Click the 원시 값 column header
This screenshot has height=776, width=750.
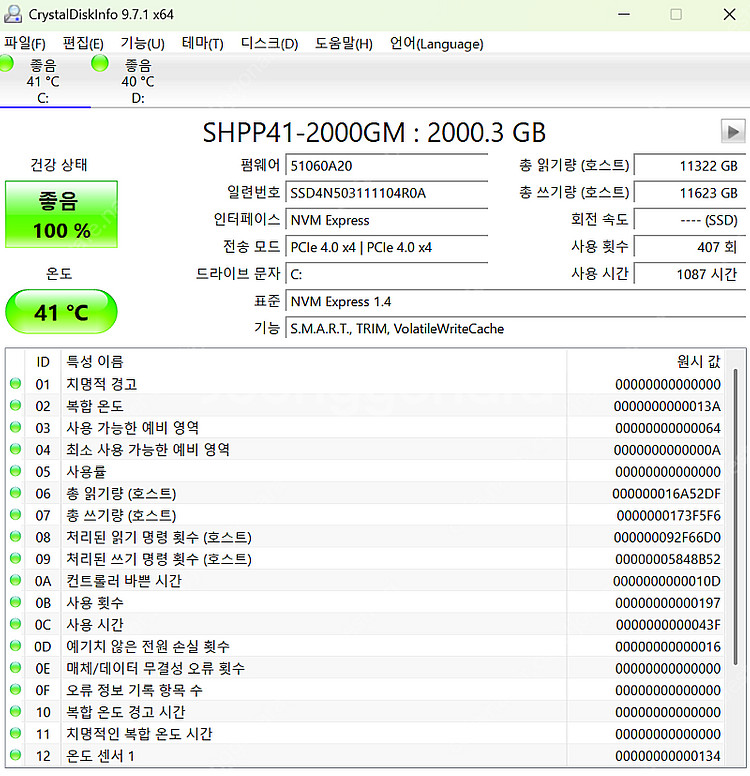coord(646,362)
